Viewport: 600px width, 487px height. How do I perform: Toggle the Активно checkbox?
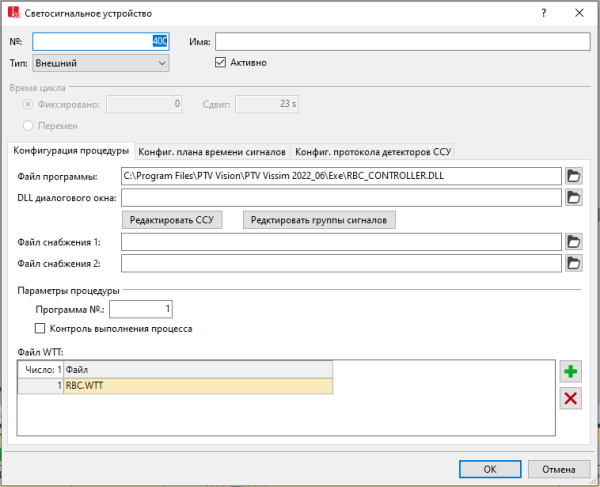click(x=222, y=62)
